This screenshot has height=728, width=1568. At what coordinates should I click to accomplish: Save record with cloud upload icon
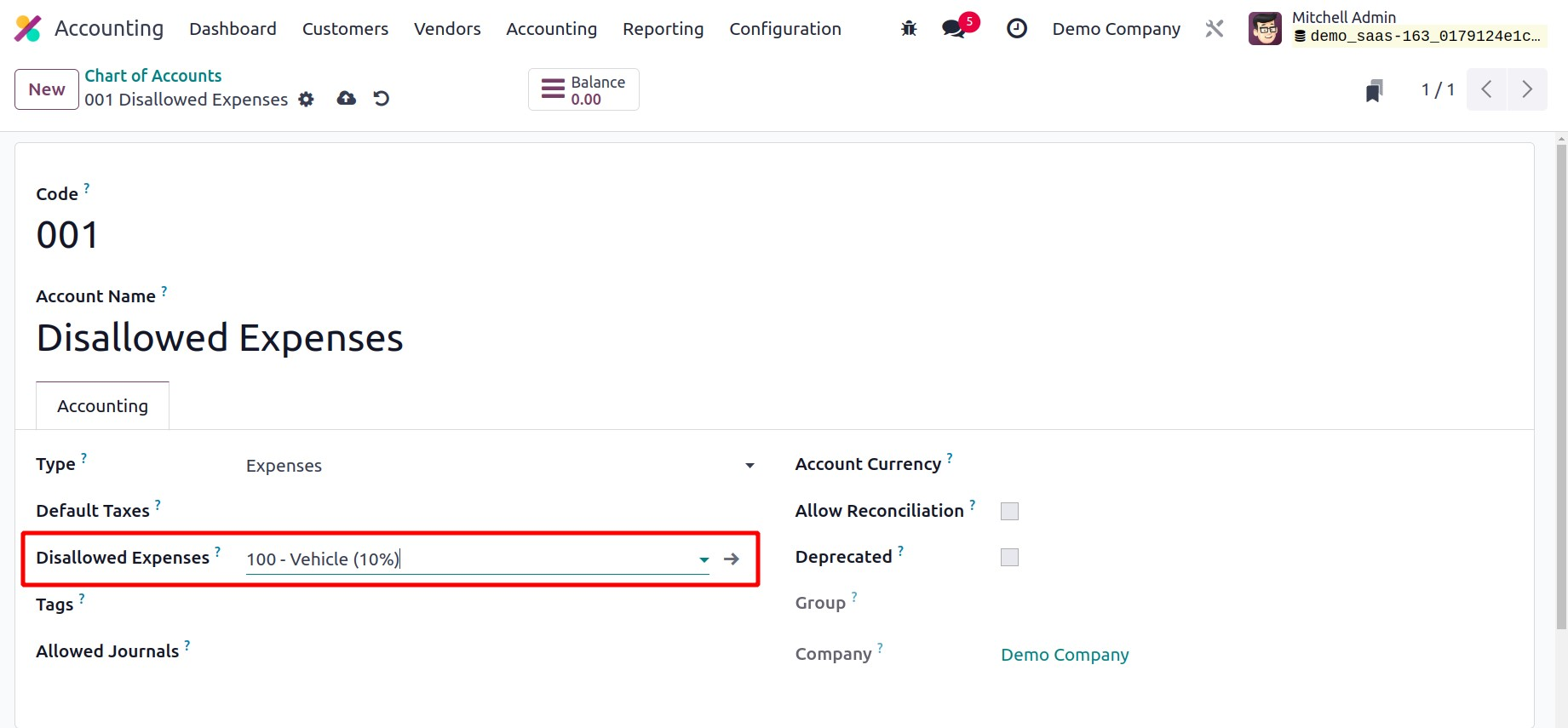(346, 99)
